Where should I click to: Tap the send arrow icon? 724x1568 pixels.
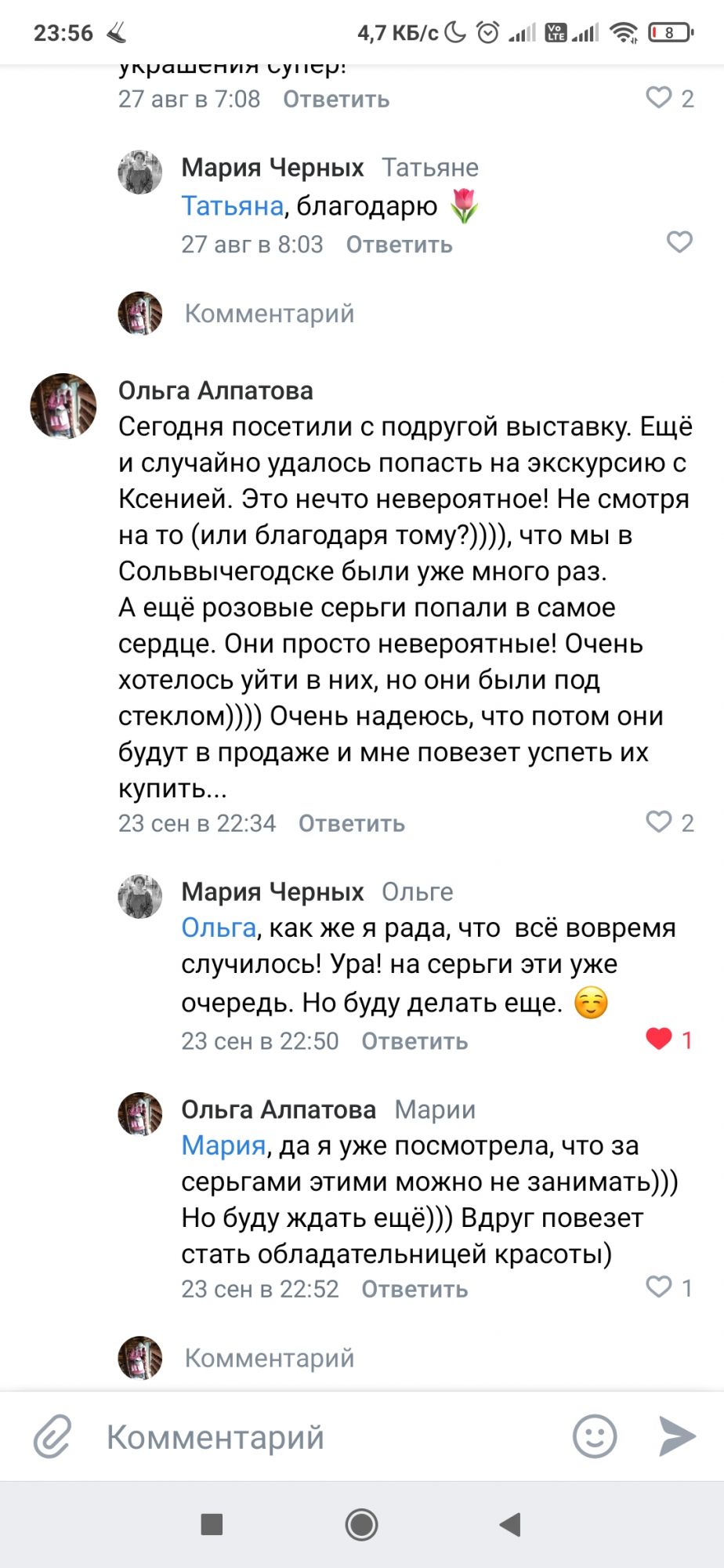pos(677,1436)
